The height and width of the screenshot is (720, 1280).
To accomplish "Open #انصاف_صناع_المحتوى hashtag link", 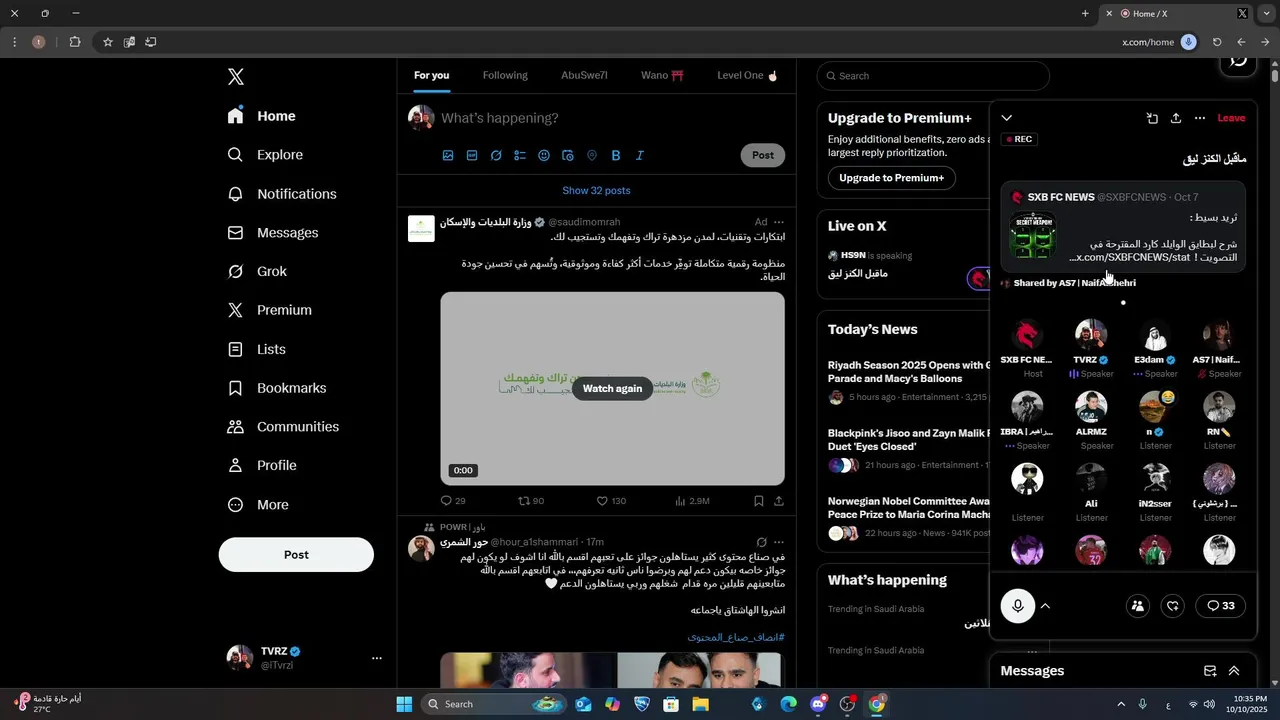I will 735,637.
